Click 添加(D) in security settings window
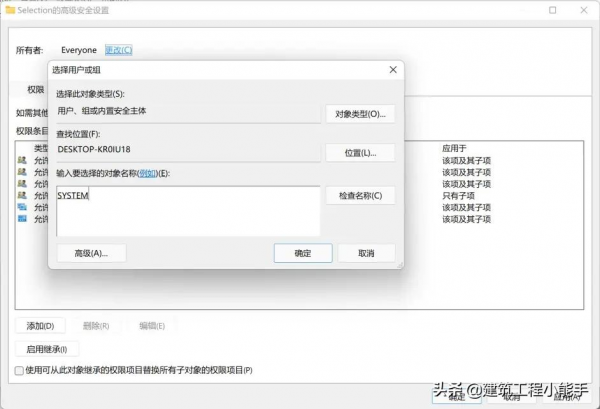600x409 pixels. pyautogui.click(x=40, y=326)
